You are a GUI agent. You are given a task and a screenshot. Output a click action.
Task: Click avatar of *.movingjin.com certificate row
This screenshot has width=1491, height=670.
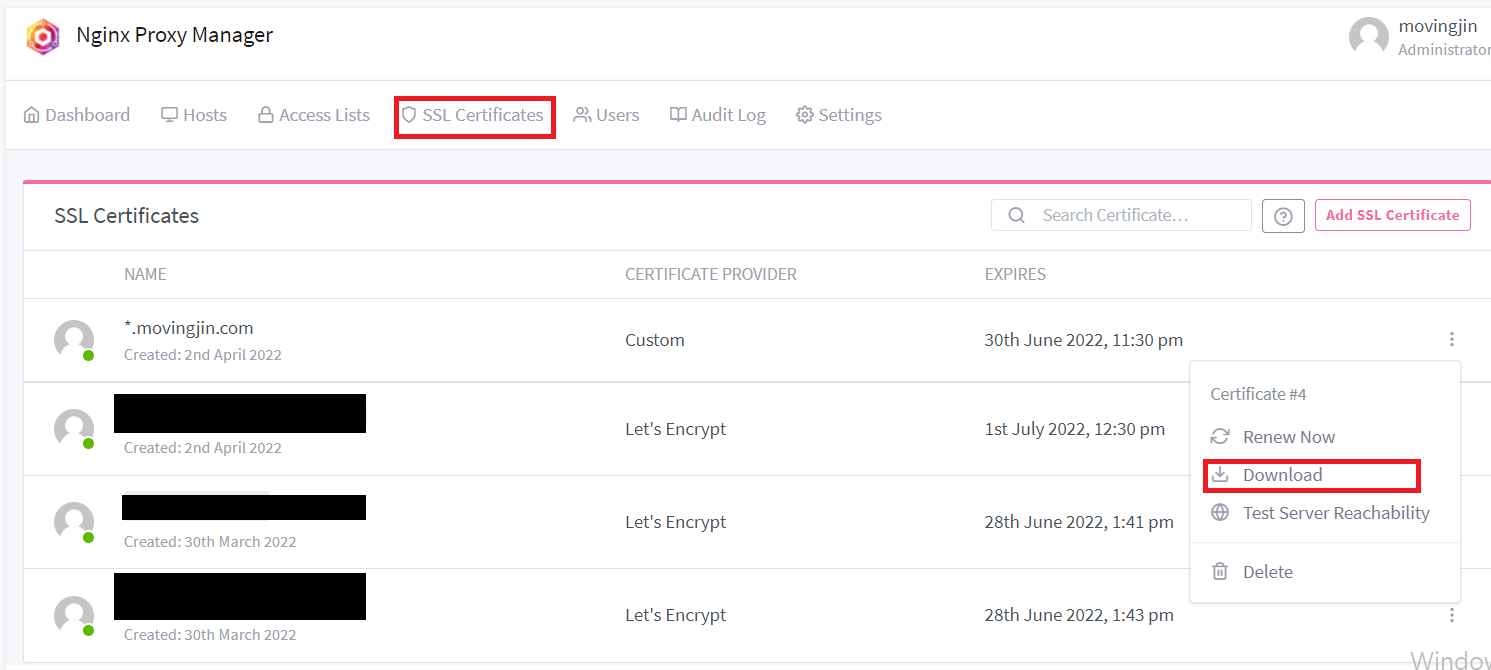coord(74,340)
